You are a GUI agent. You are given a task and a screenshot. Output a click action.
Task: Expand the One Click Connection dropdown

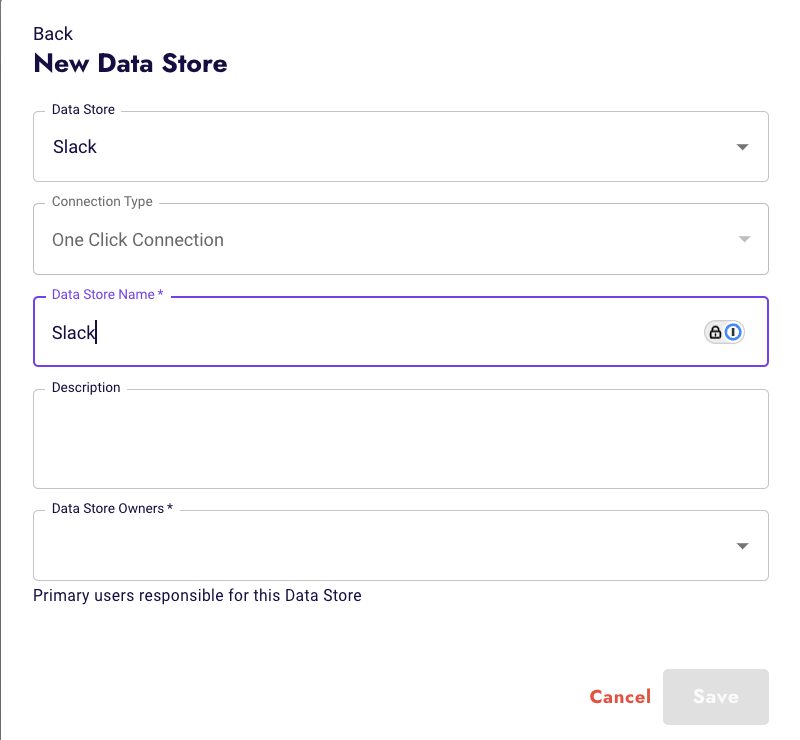click(x=400, y=239)
